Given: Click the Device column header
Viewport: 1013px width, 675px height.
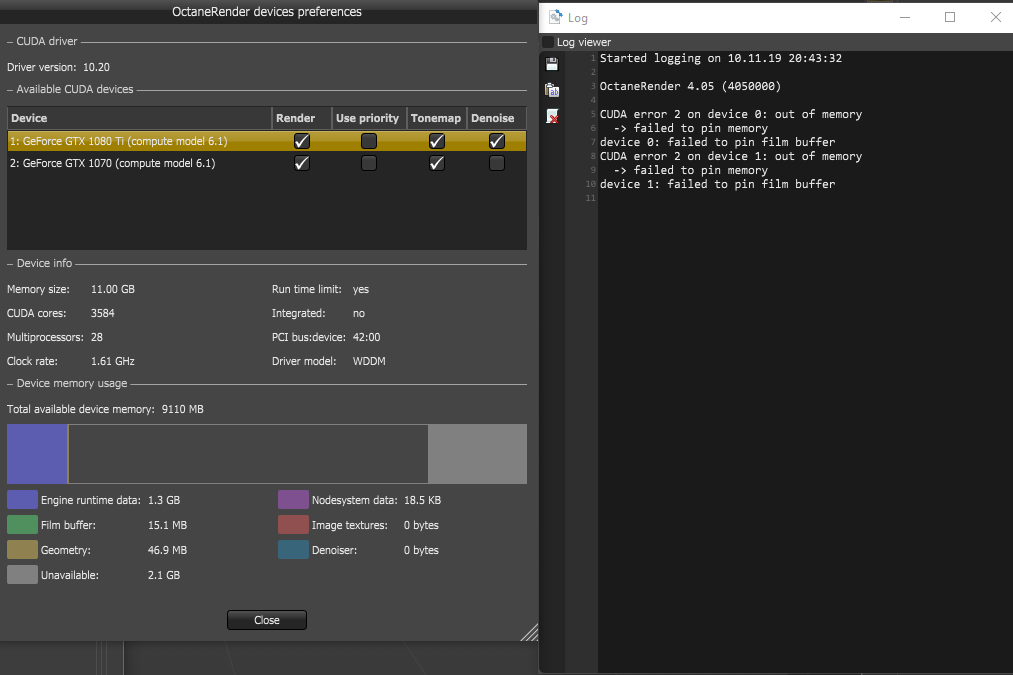Looking at the screenshot, I should [140, 118].
